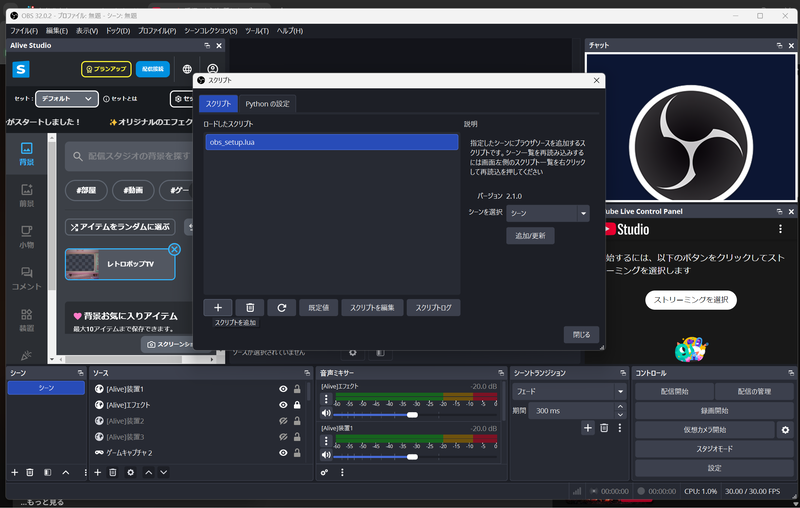Delete the selected source with the trash icon
Viewport: 800px width, 508px height.
113,472
